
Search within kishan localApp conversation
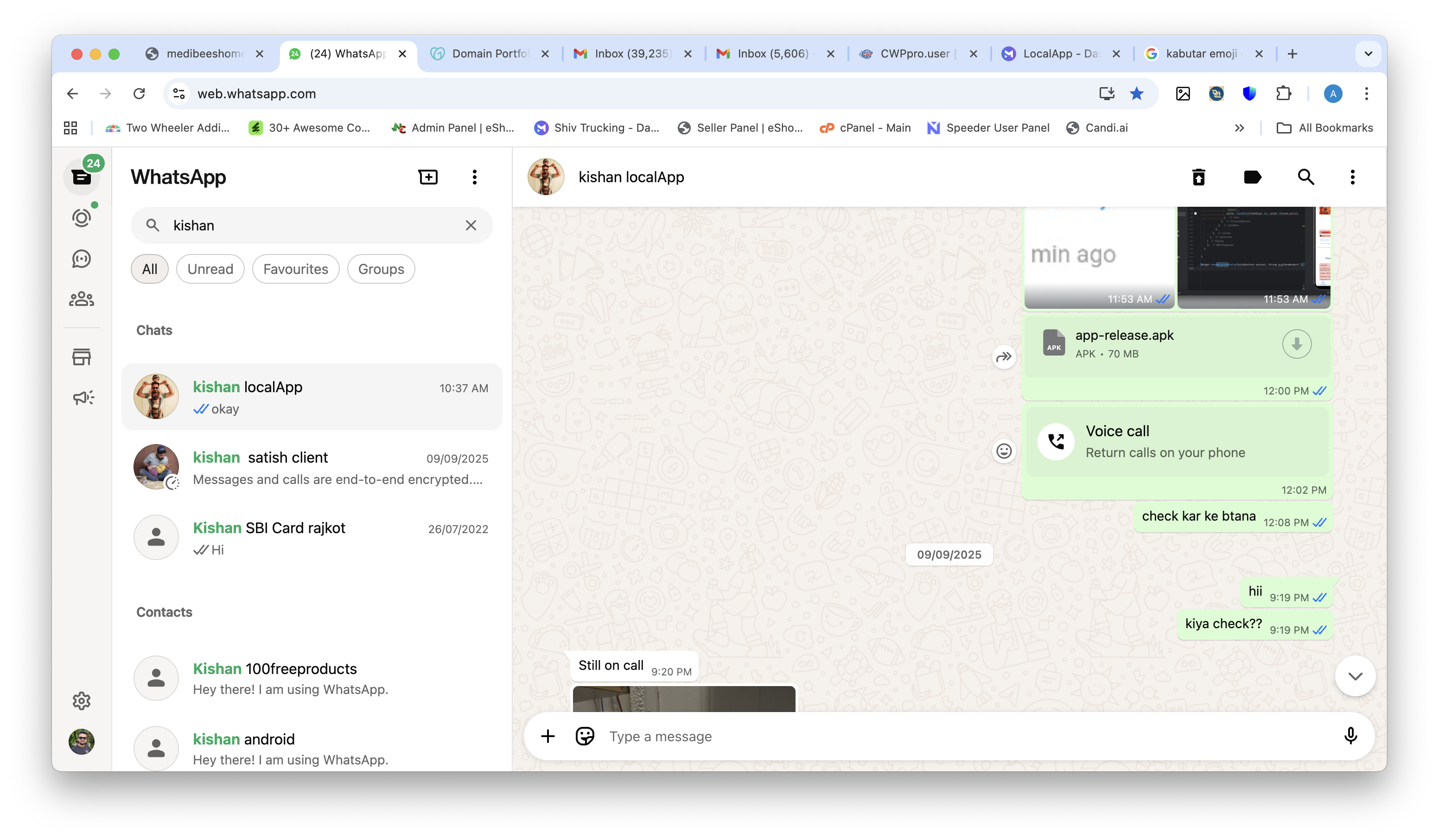click(1305, 177)
